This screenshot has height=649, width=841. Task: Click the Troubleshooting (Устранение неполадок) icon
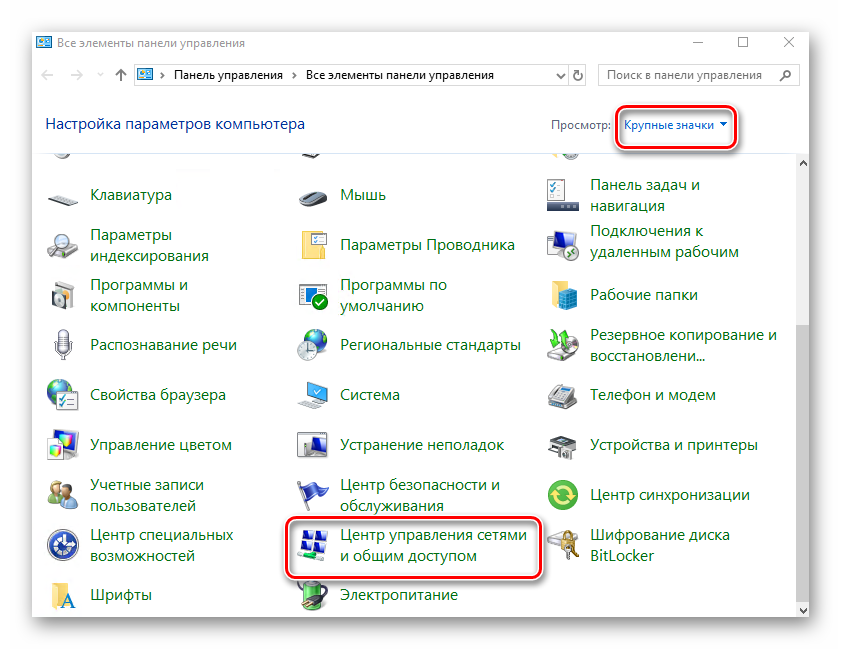pos(312,445)
